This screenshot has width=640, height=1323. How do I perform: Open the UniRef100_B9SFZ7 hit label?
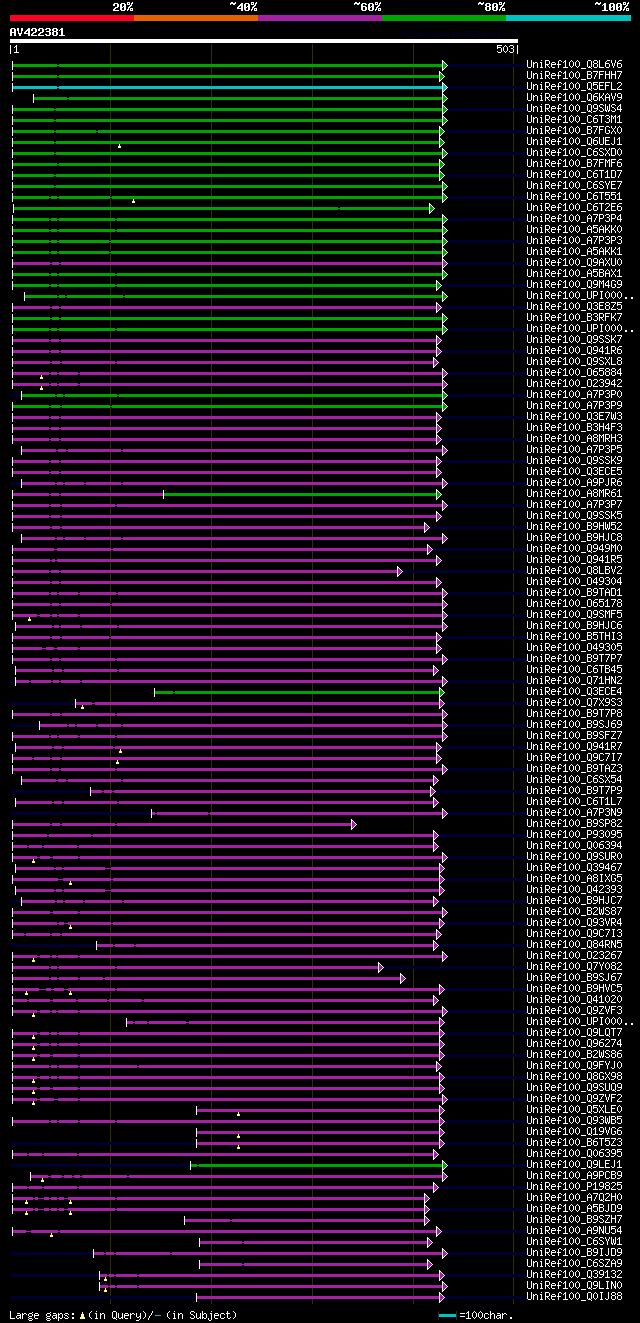574,736
